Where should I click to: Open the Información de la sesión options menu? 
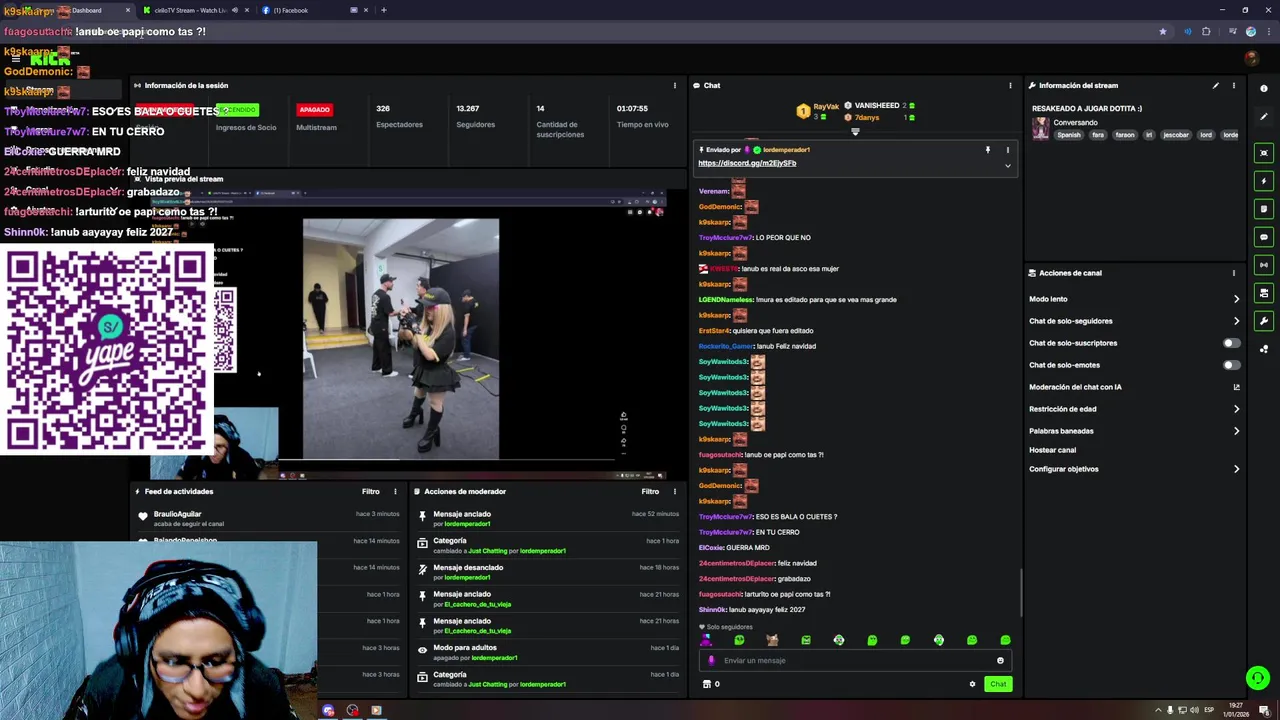coord(674,85)
